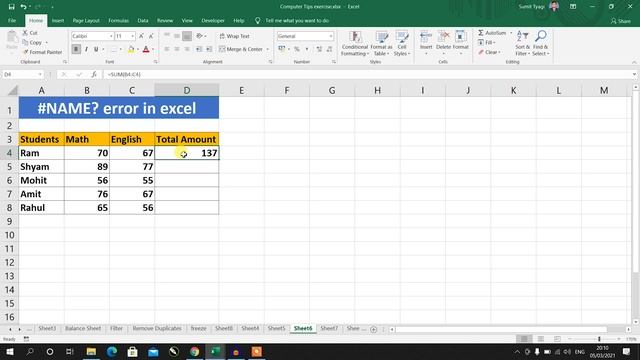Save the workbook from quick access toolbar

11,7
